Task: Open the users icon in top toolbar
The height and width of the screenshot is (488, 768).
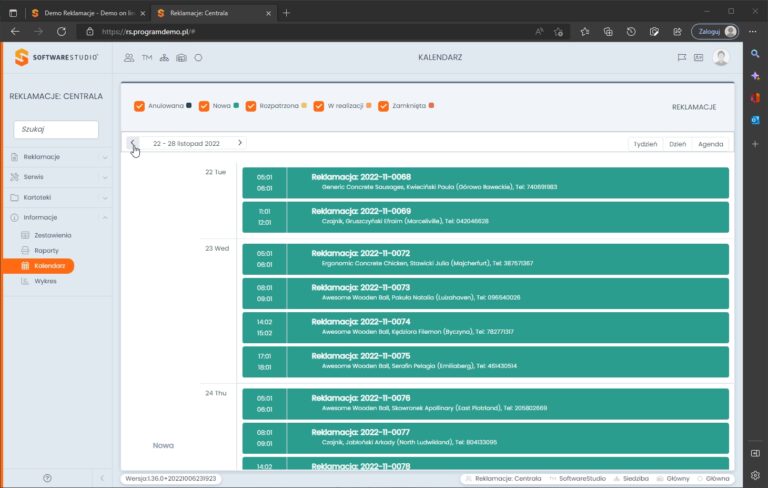Action: tap(129, 58)
